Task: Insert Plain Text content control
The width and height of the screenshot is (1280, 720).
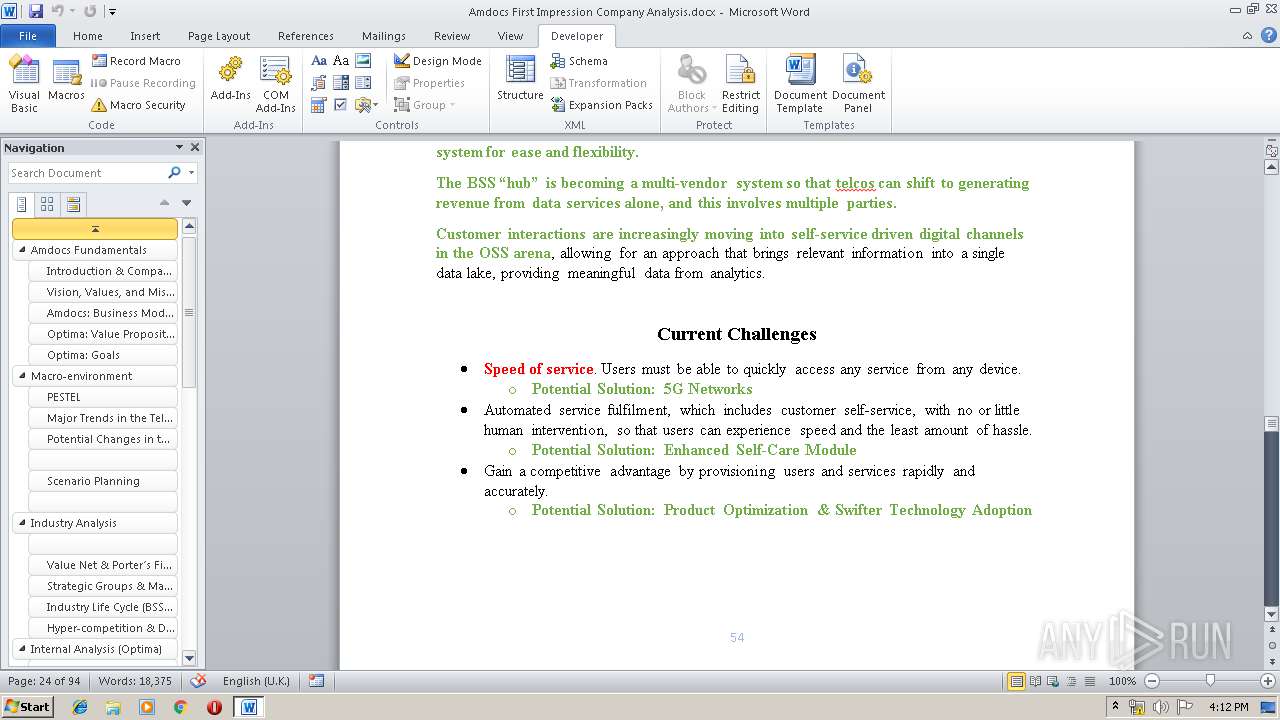Action: tap(341, 61)
